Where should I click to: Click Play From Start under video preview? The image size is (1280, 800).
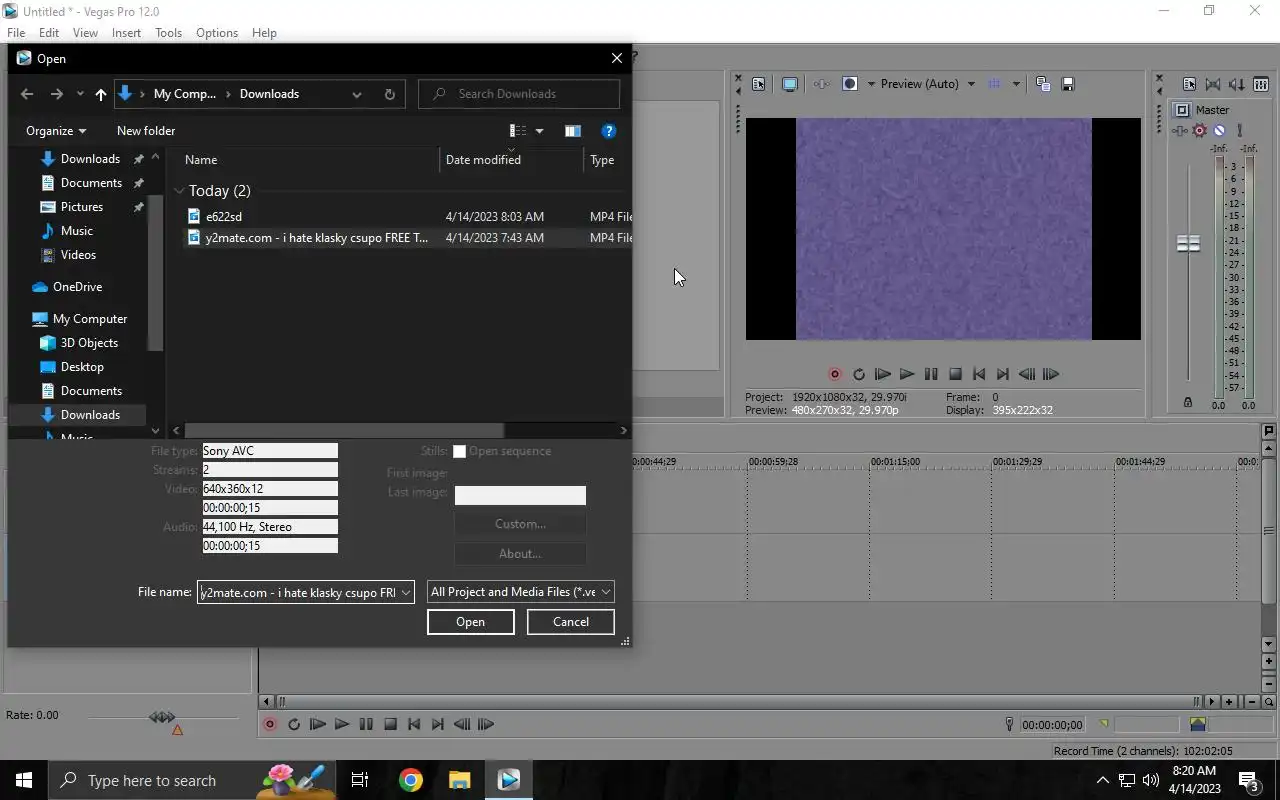(x=883, y=374)
